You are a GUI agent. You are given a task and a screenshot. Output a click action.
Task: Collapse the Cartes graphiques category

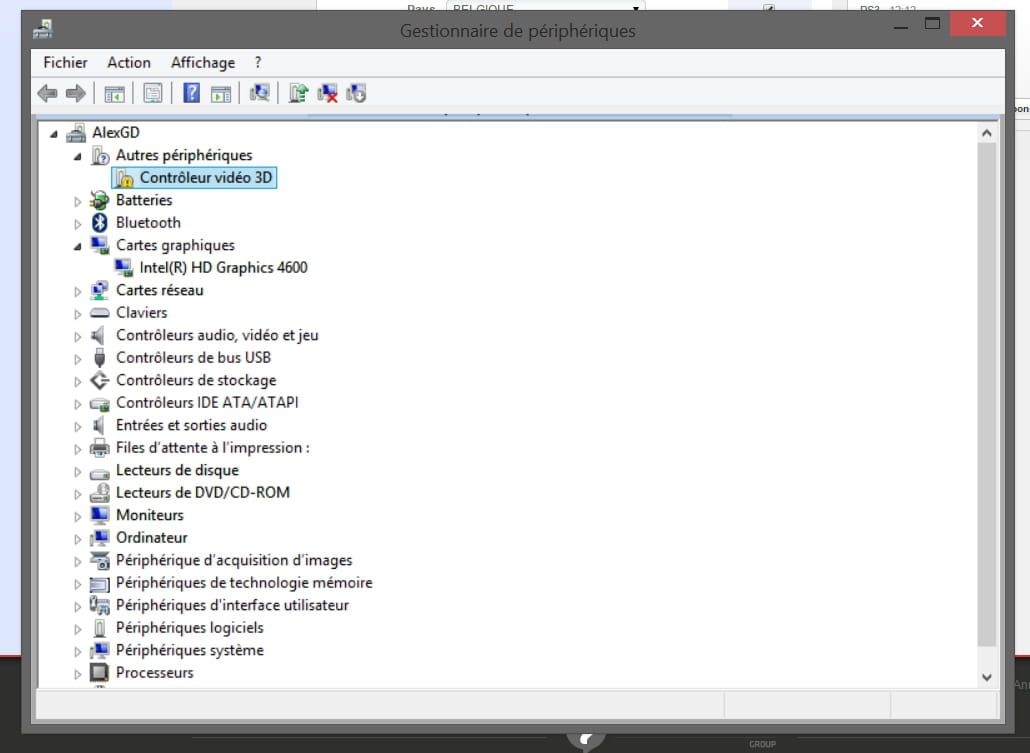tap(78, 246)
